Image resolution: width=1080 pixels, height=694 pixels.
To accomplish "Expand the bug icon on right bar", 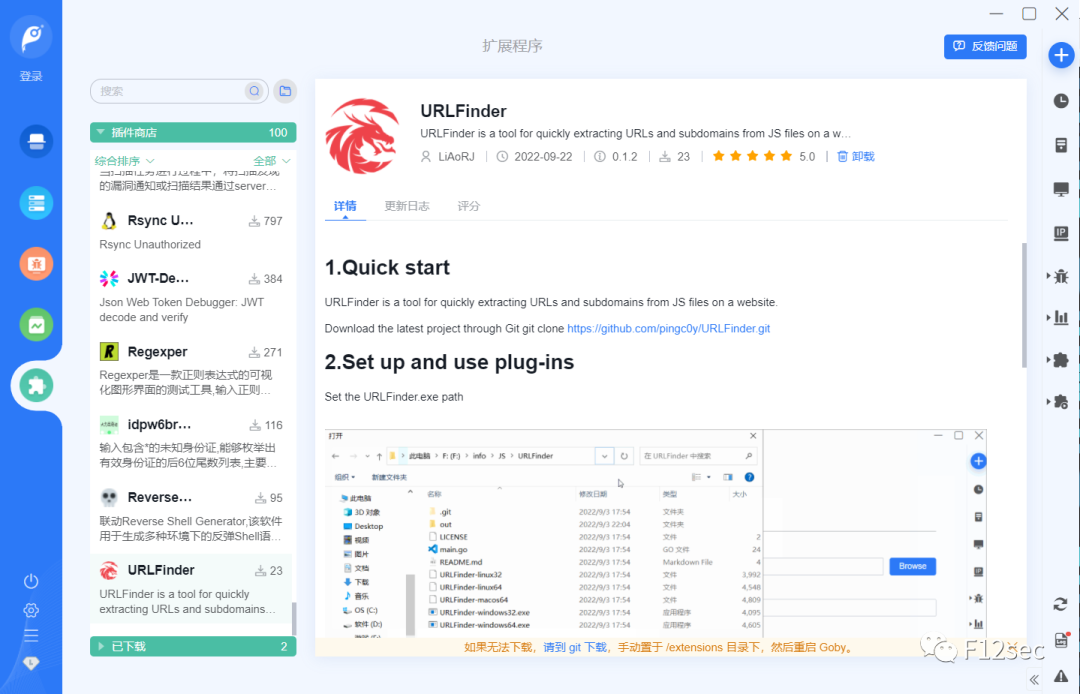I will pyautogui.click(x=1059, y=276).
